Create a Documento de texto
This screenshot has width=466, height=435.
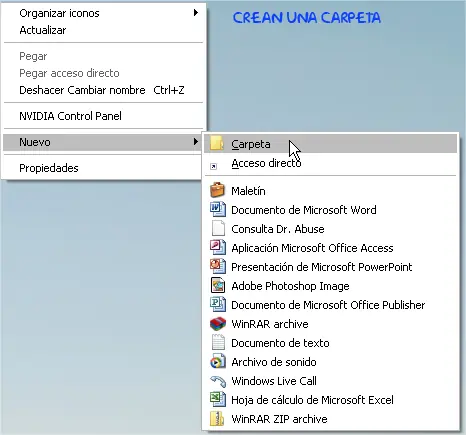[330, 343]
